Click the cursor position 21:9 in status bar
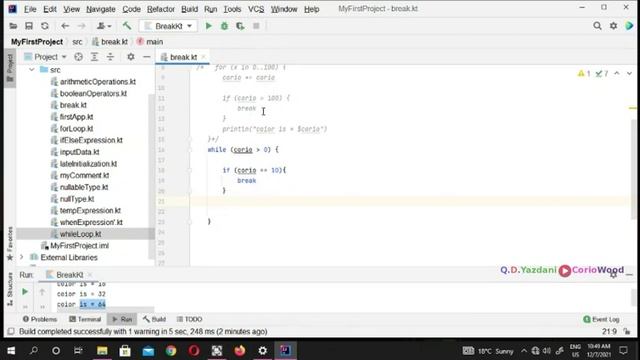This screenshot has height=360, width=640. (x=609, y=331)
